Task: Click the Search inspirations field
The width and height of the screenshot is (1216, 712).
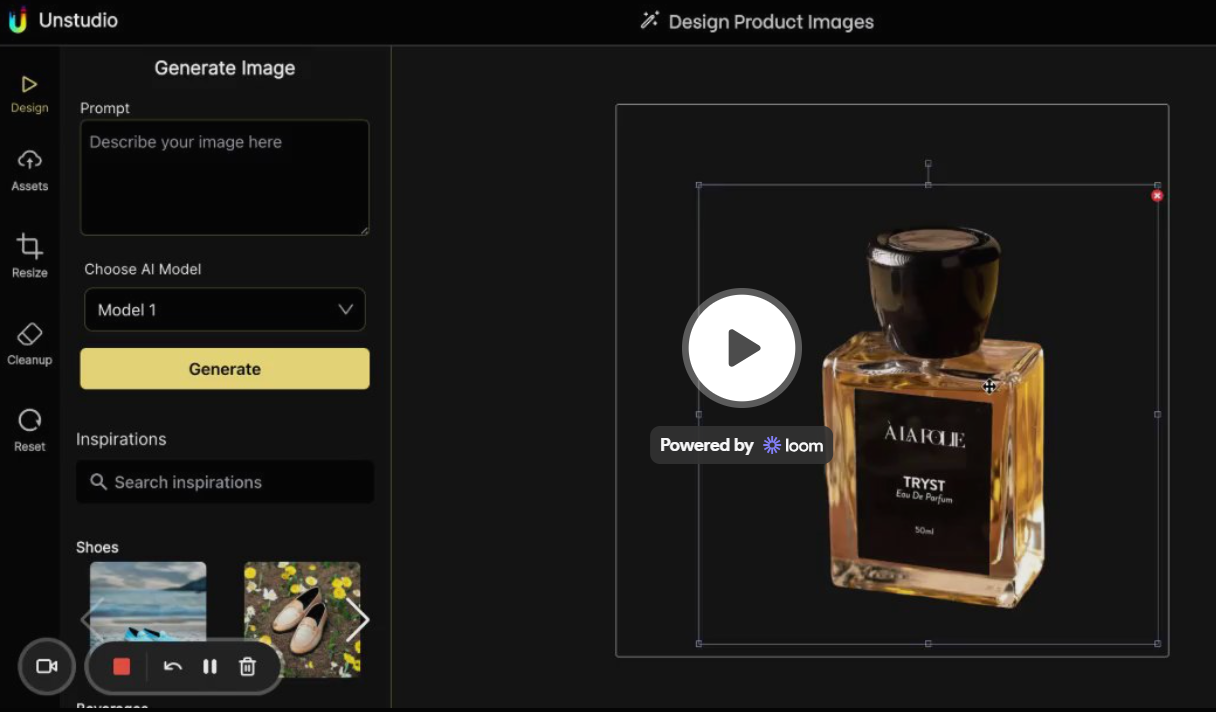Action: pos(225,482)
